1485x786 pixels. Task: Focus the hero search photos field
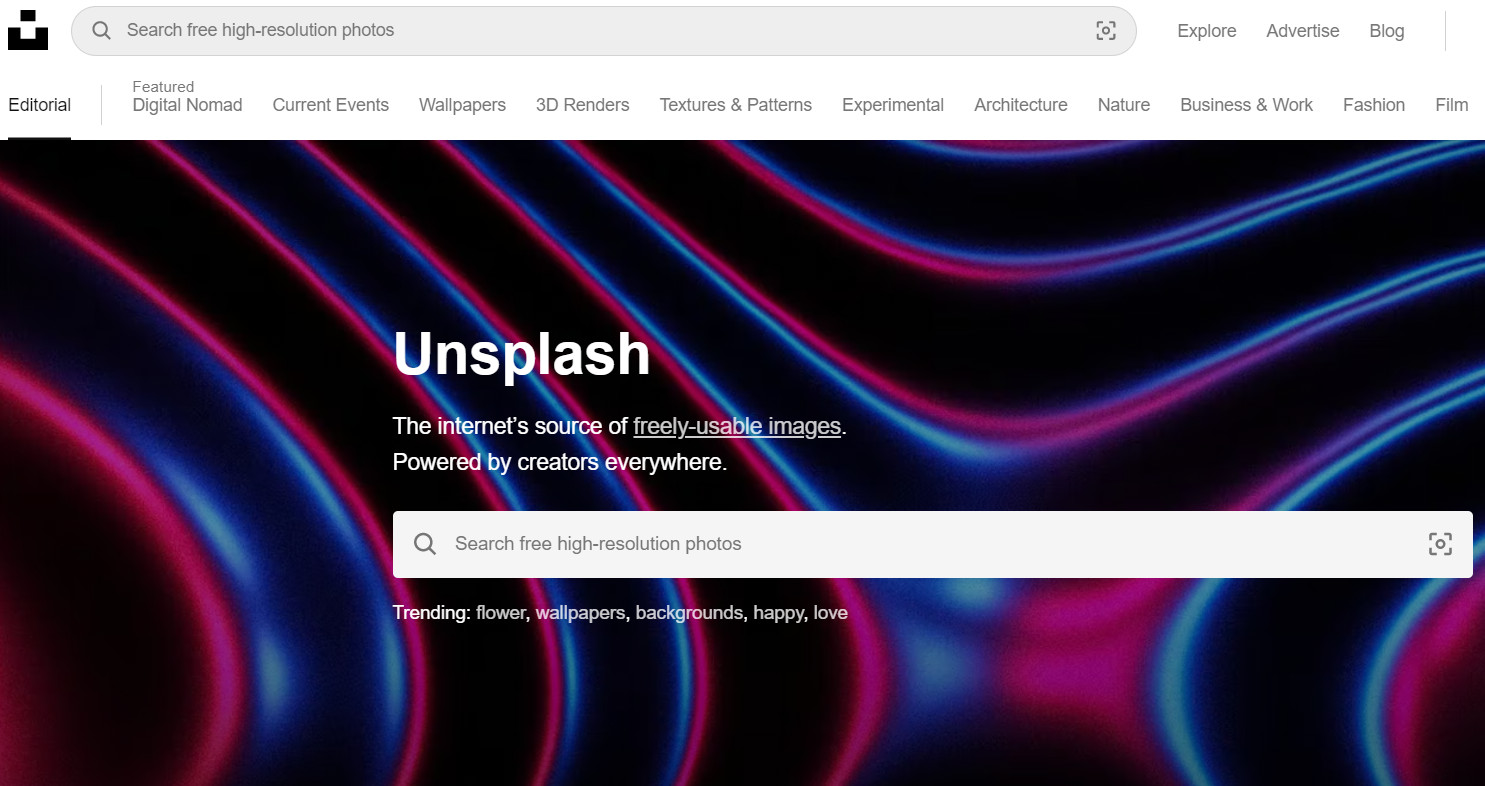(x=932, y=544)
